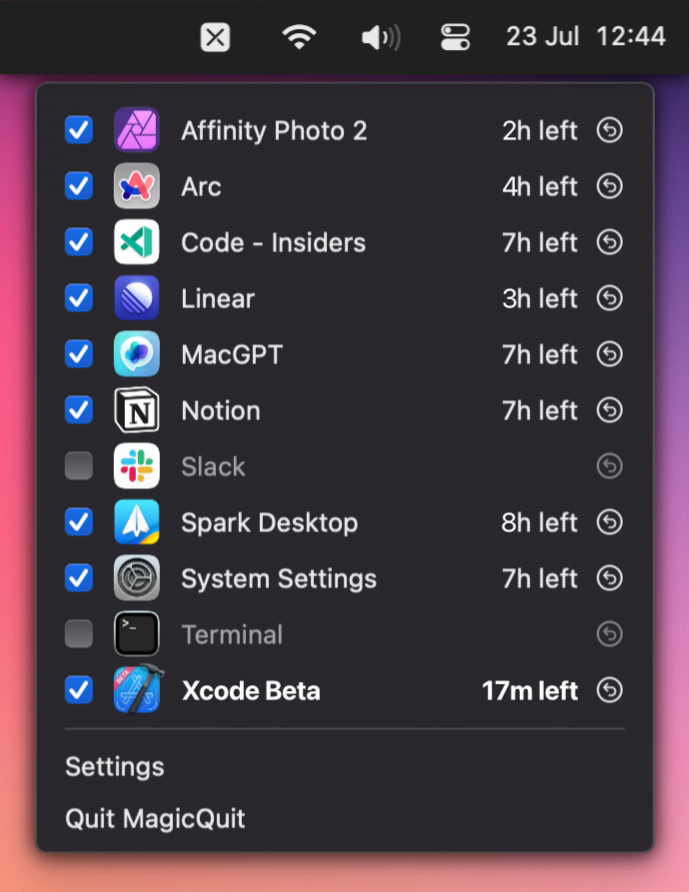689x892 pixels.
Task: Click the Slack name label
Action: (213, 467)
